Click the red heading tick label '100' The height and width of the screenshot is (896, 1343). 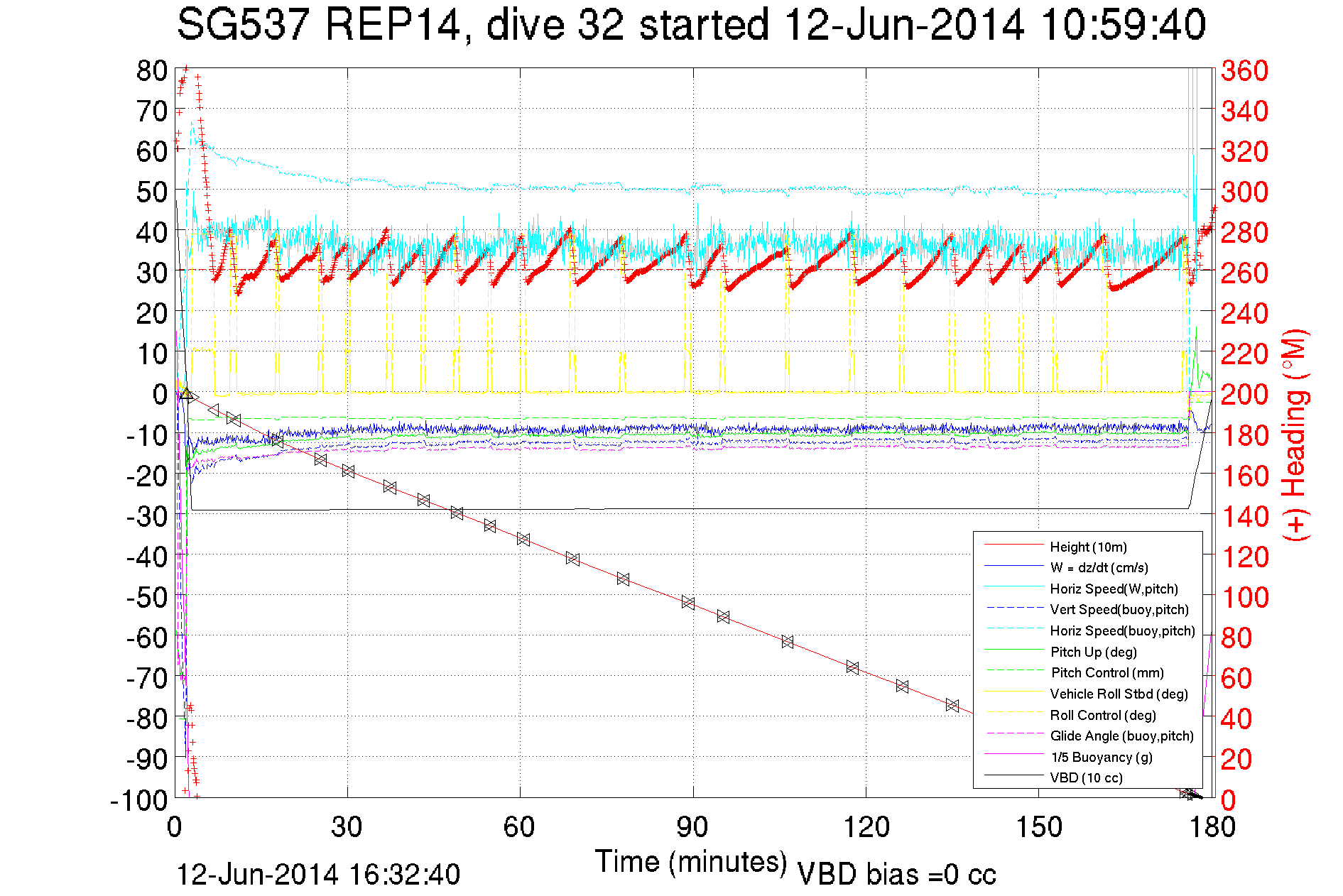pyautogui.click(x=1244, y=597)
